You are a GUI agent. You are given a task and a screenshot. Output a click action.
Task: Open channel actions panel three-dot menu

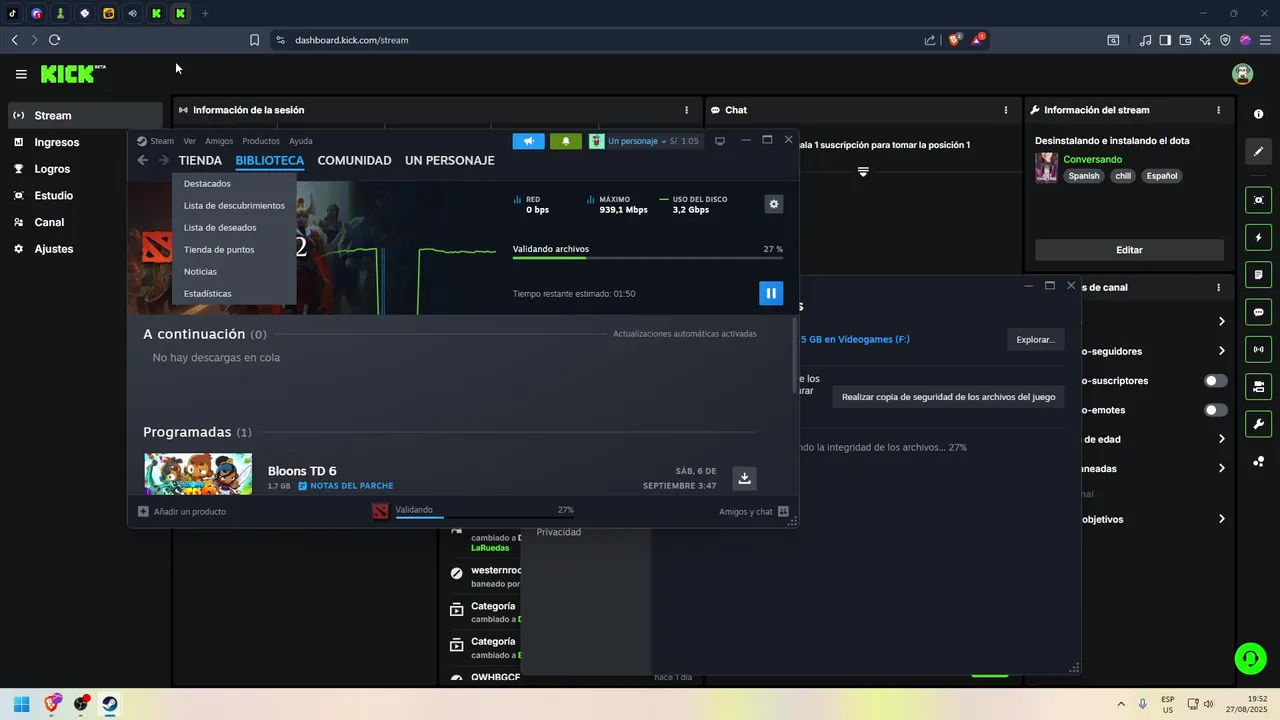1218,287
